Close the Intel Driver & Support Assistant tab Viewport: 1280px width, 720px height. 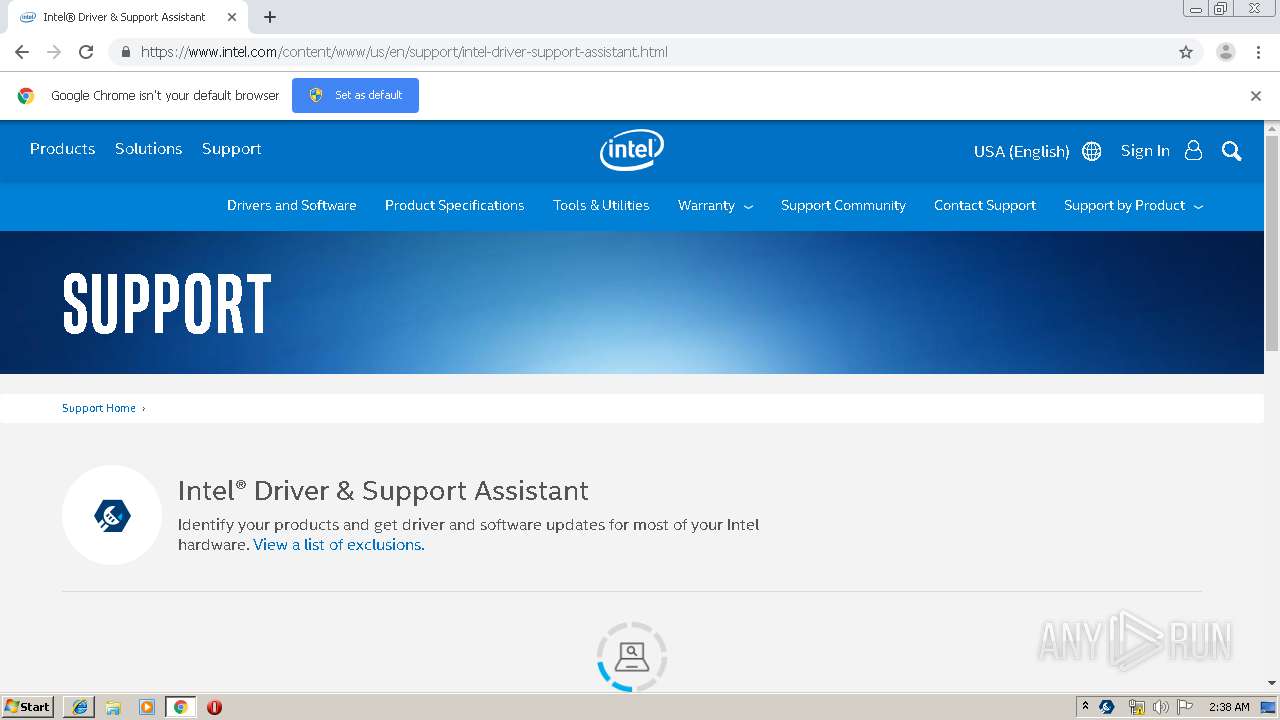pos(232,17)
